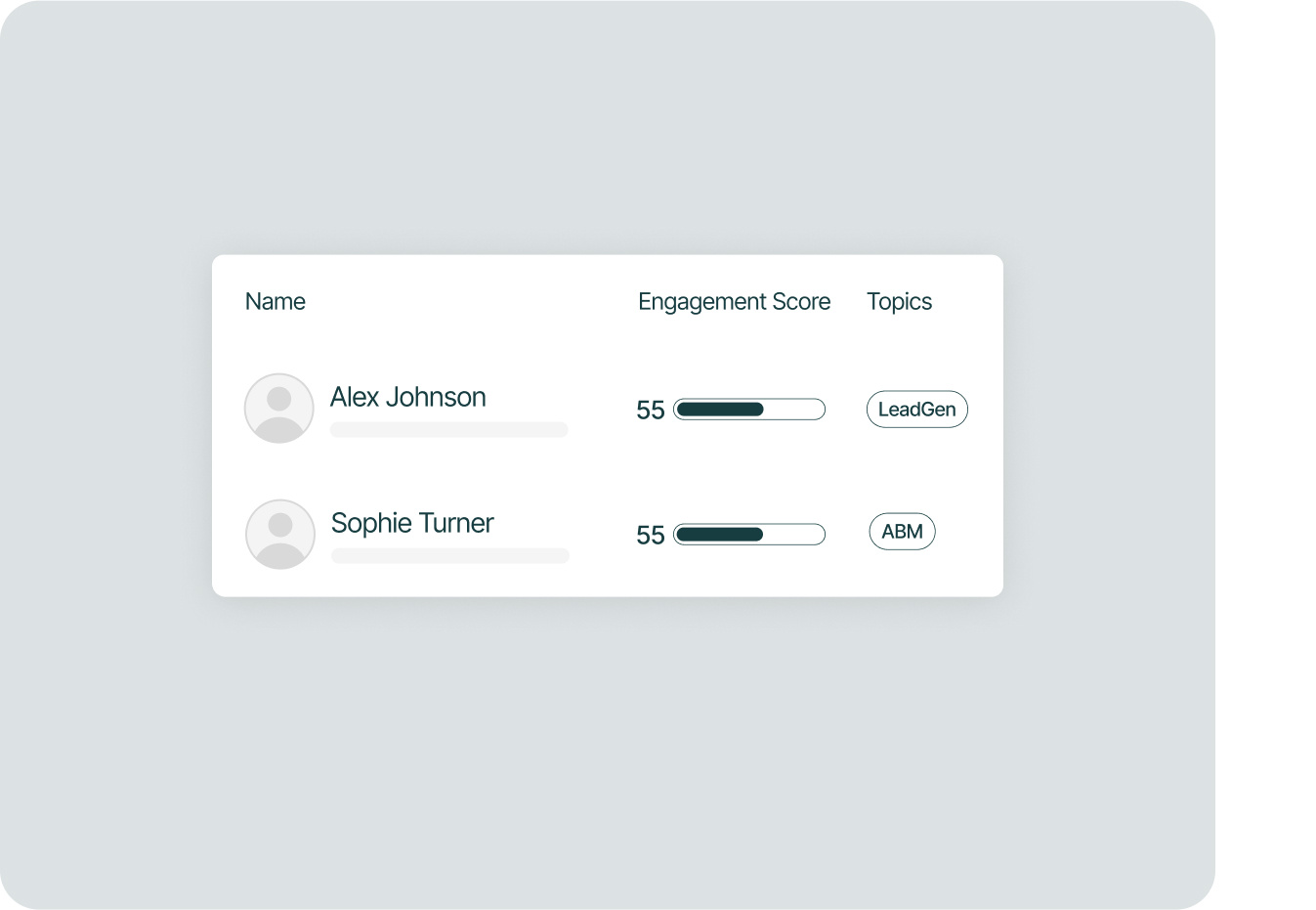Open Alex Johnson's name link
The image size is (1316, 910).
[x=407, y=397]
